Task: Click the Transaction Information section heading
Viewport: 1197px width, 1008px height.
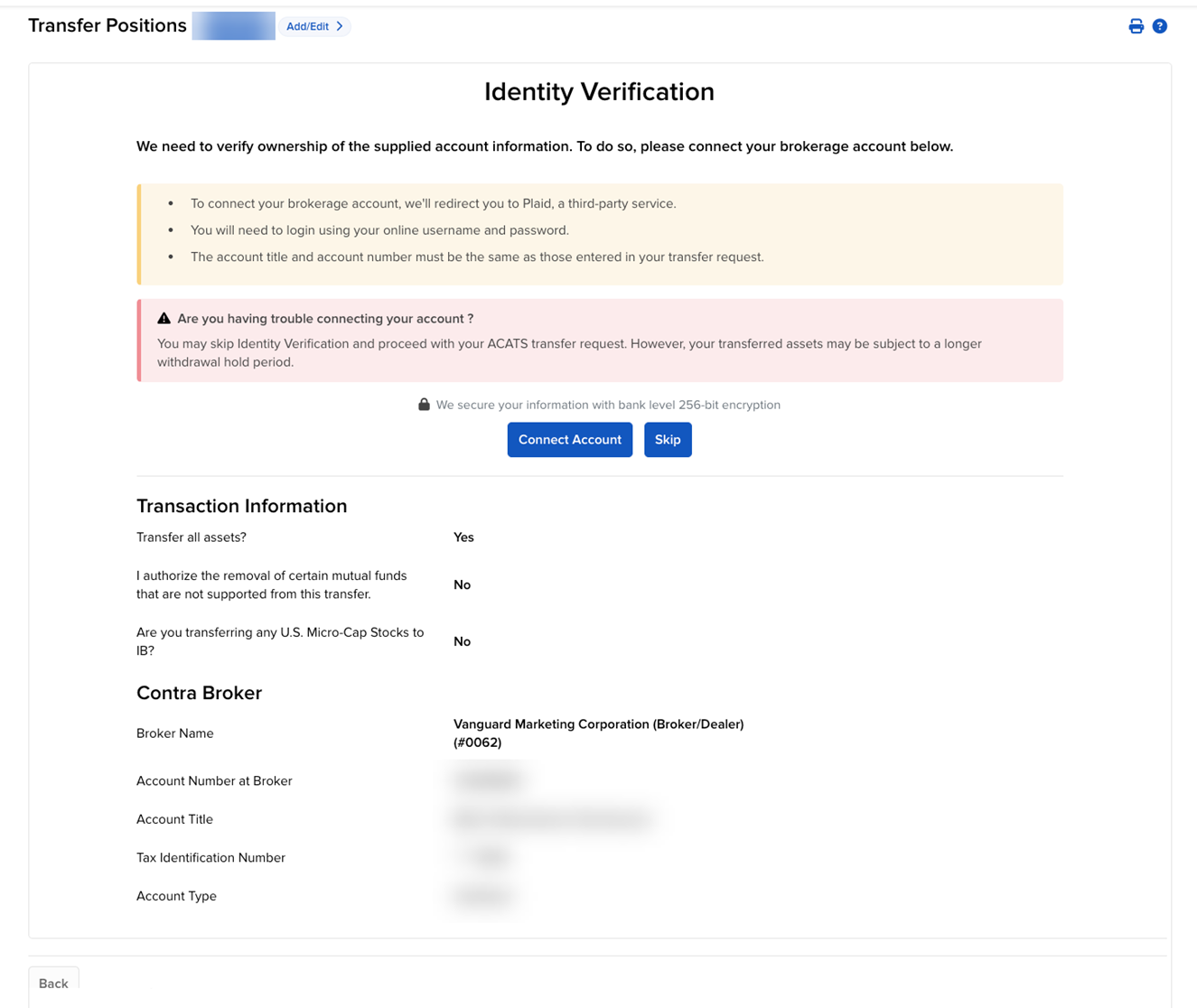Action: (x=241, y=506)
